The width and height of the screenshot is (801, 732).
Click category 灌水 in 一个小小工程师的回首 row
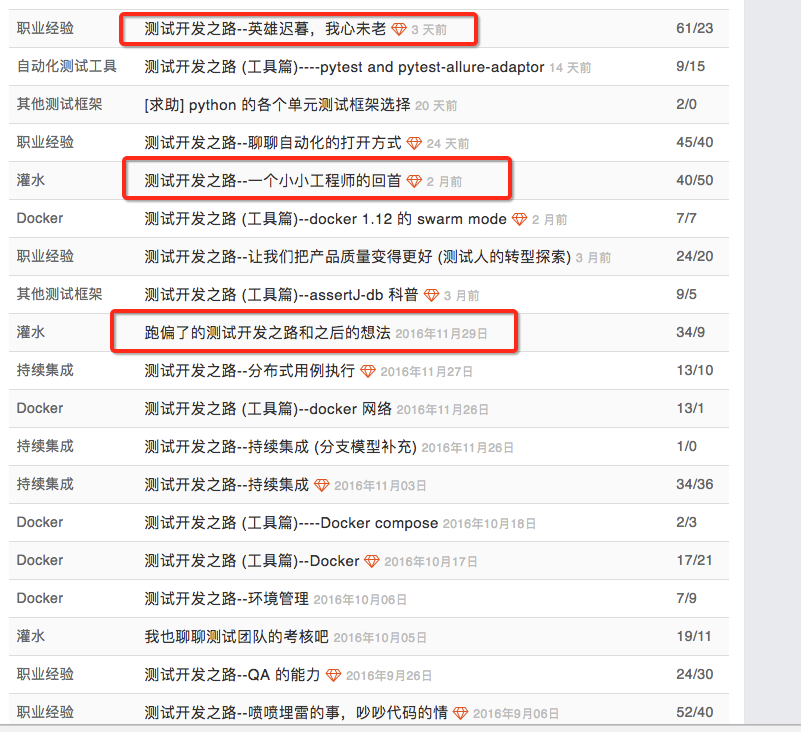coord(31,180)
